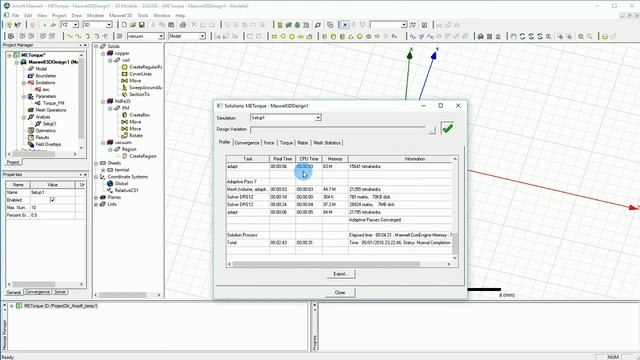Image resolution: width=640 pixels, height=360 pixels.
Task: Select Setup1 under Analysis
Action: pyautogui.click(x=49, y=124)
